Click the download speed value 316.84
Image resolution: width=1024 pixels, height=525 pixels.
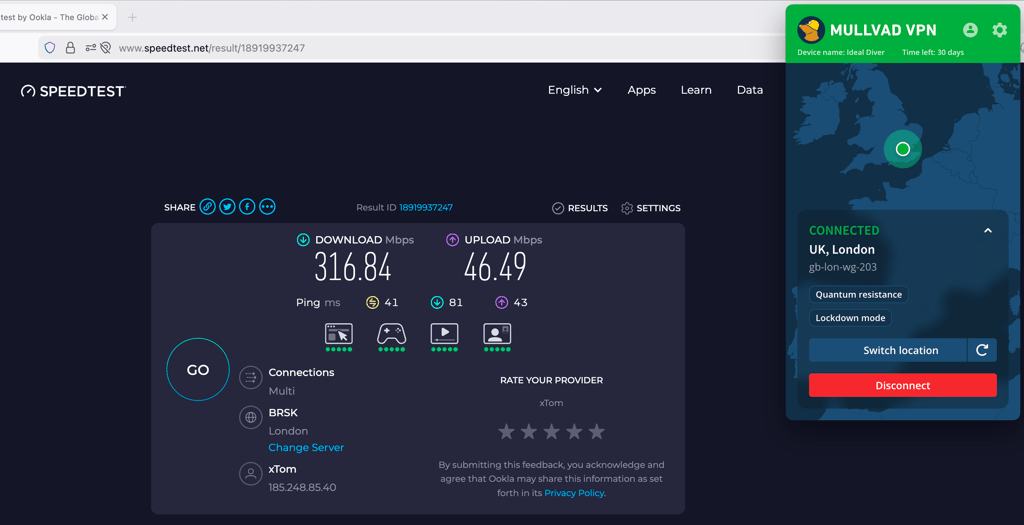(x=353, y=266)
